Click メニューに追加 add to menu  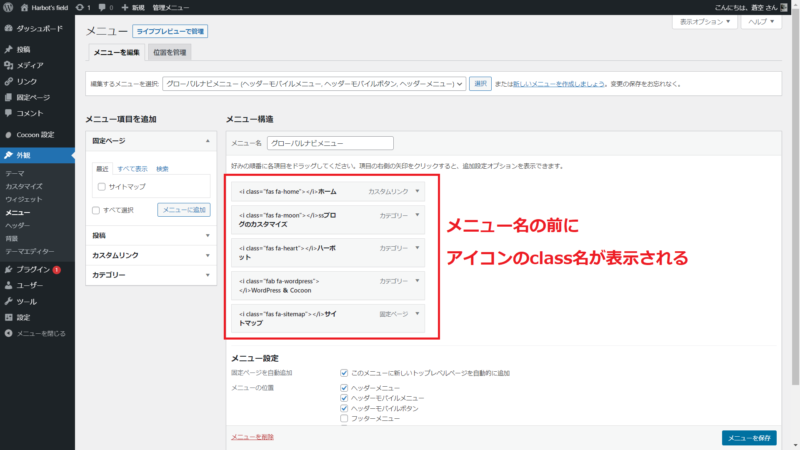click(x=184, y=210)
